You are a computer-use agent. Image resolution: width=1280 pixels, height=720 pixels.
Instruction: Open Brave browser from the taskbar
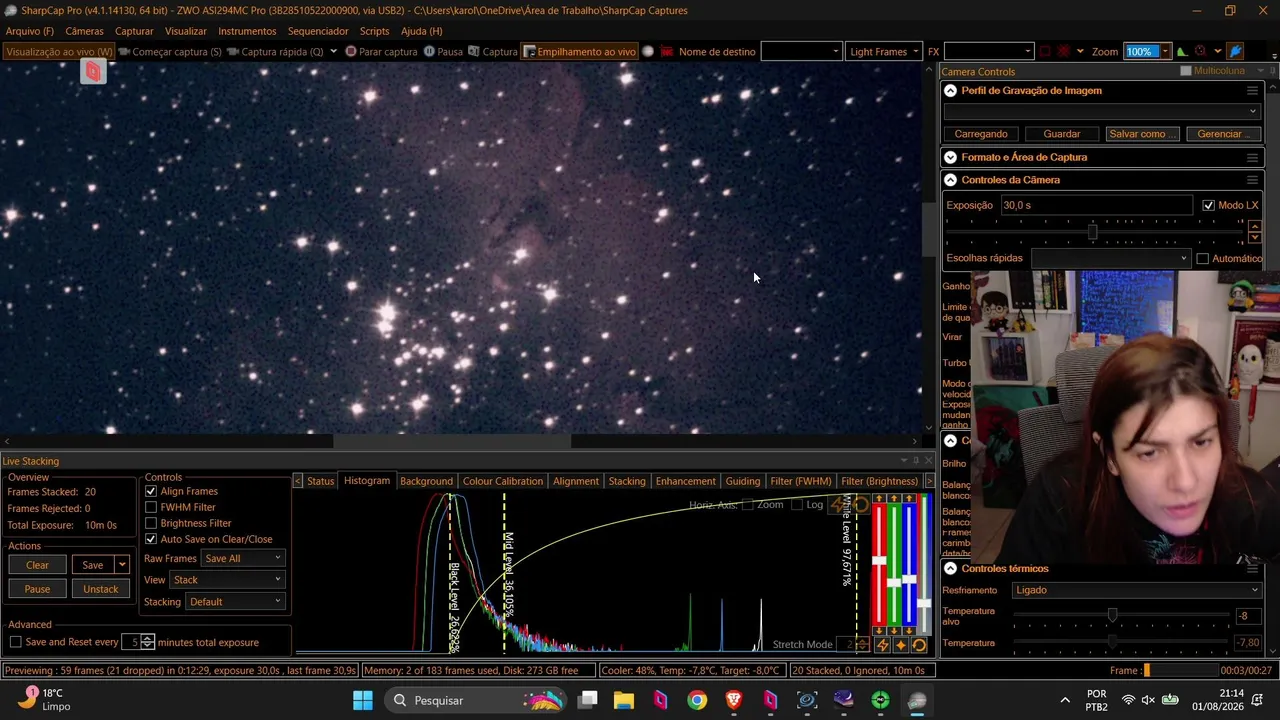click(734, 700)
